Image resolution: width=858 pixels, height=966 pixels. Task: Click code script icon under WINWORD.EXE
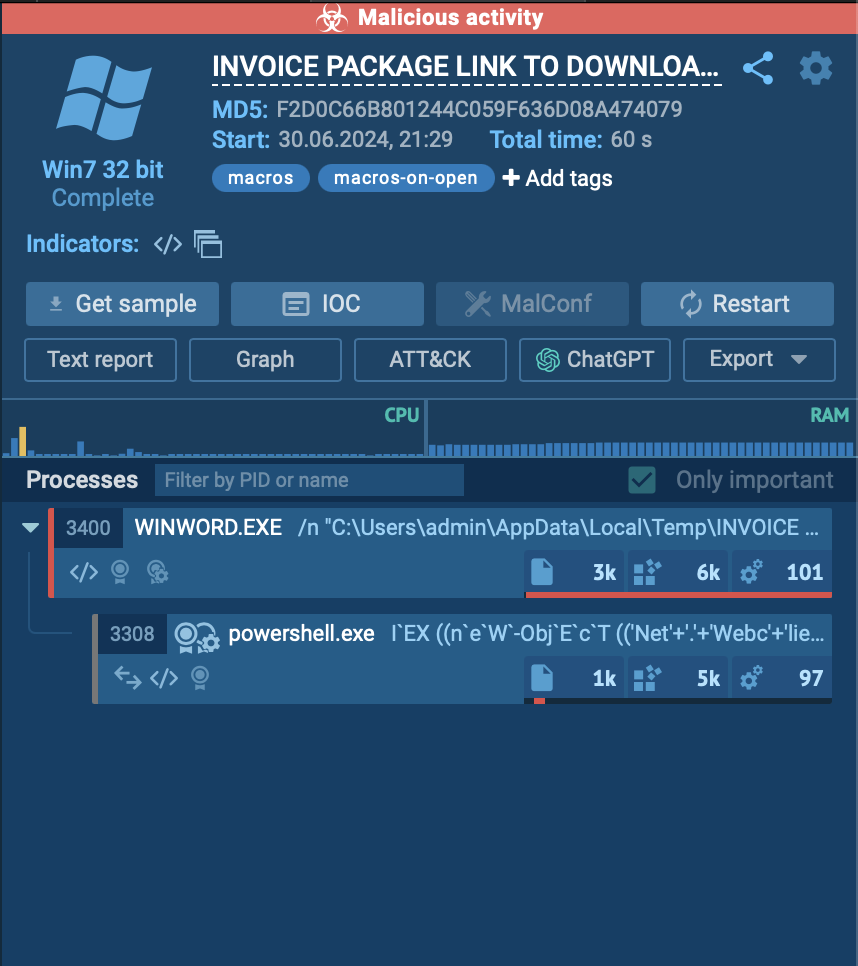84,572
